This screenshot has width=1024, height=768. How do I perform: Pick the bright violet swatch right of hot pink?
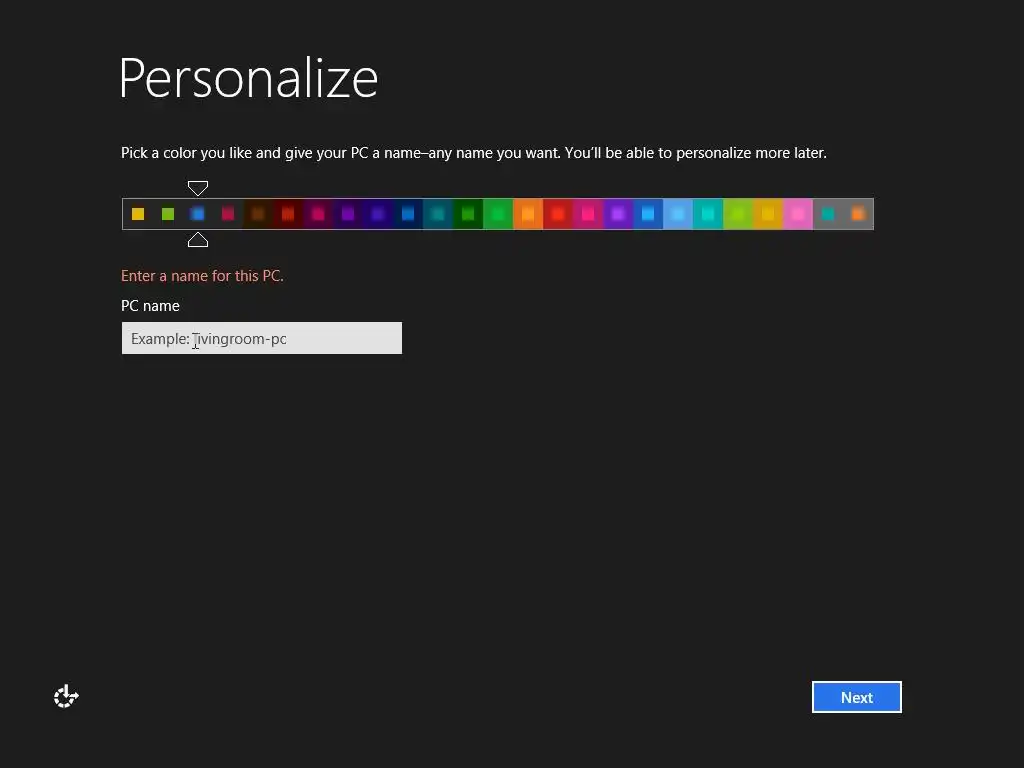(x=618, y=214)
